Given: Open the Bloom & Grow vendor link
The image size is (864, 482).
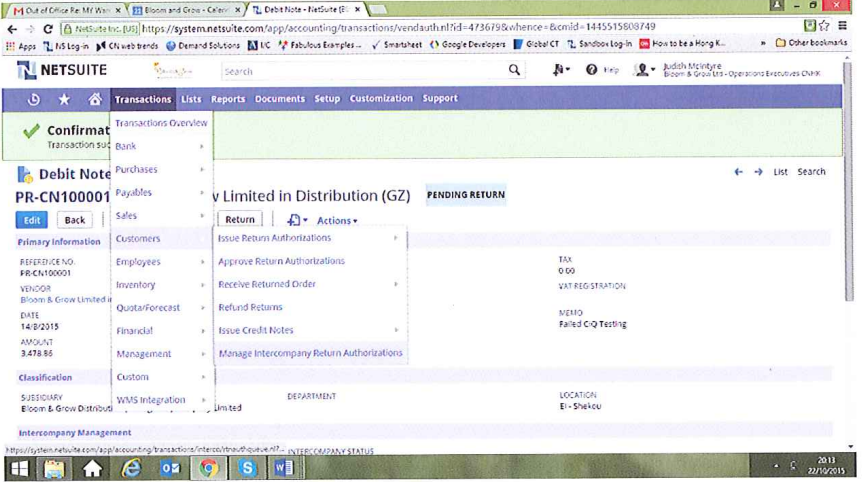Looking at the screenshot, I should 65,300.
